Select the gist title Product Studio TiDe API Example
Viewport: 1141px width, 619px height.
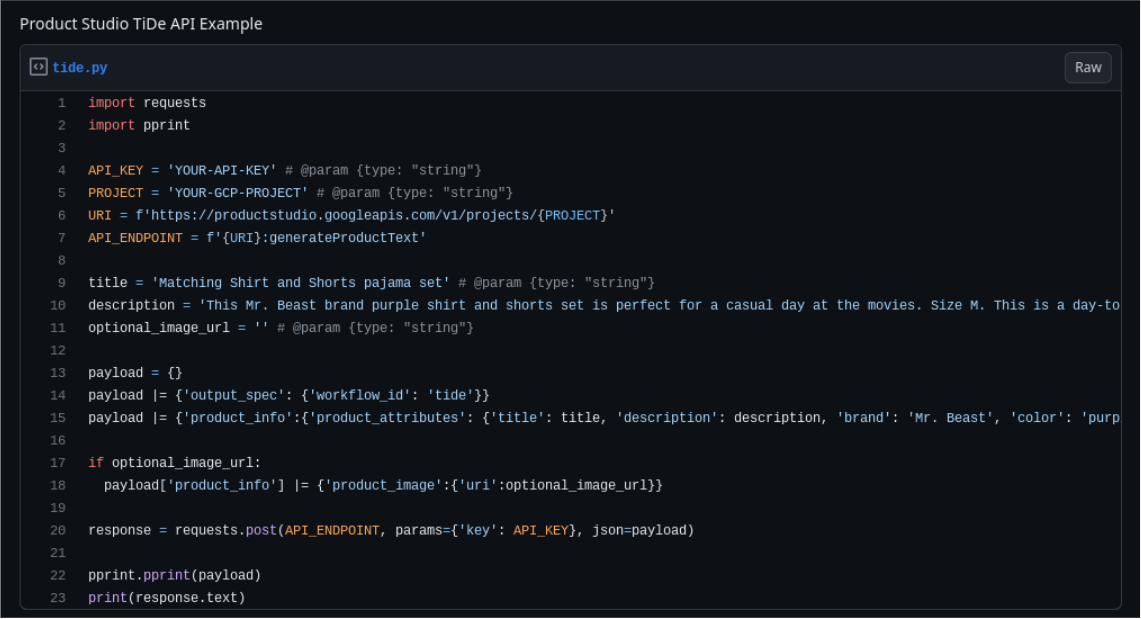click(141, 23)
